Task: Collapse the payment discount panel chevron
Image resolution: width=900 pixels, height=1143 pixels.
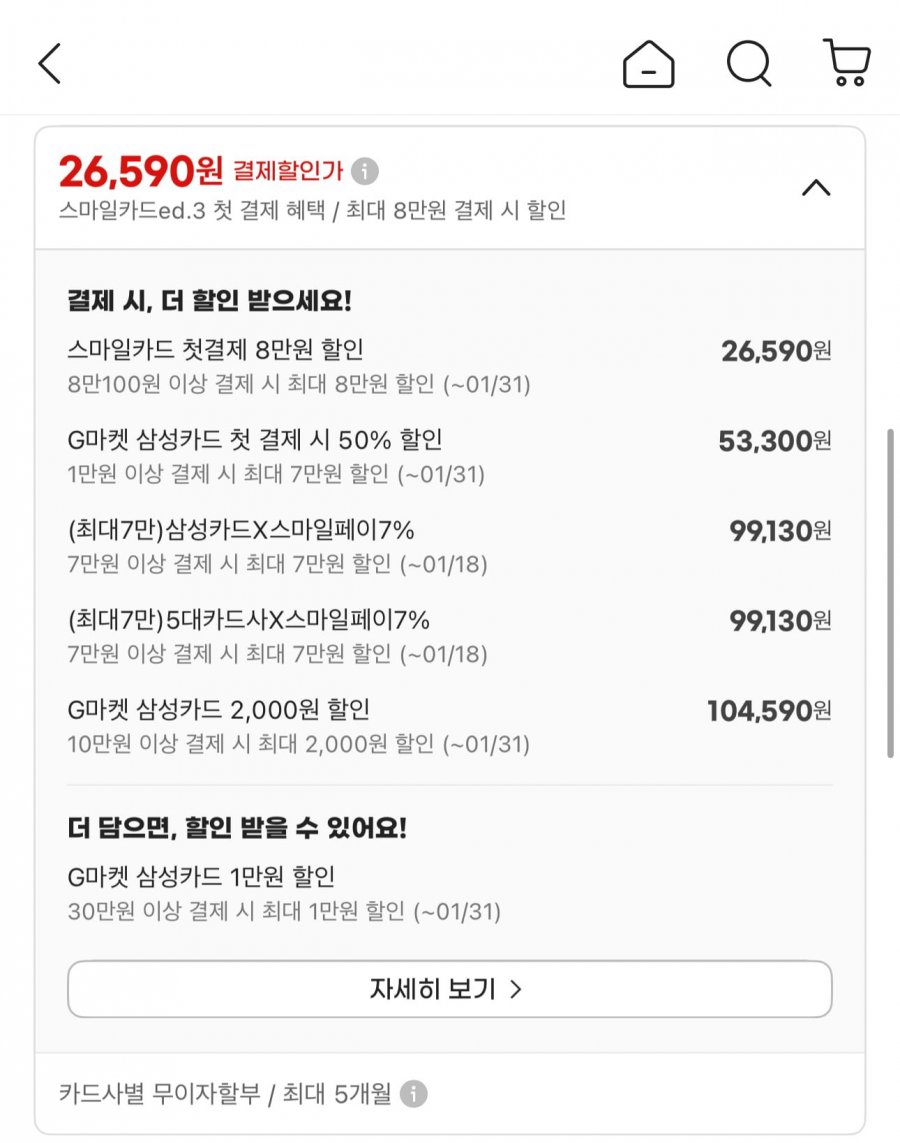Action: pyautogui.click(x=816, y=188)
